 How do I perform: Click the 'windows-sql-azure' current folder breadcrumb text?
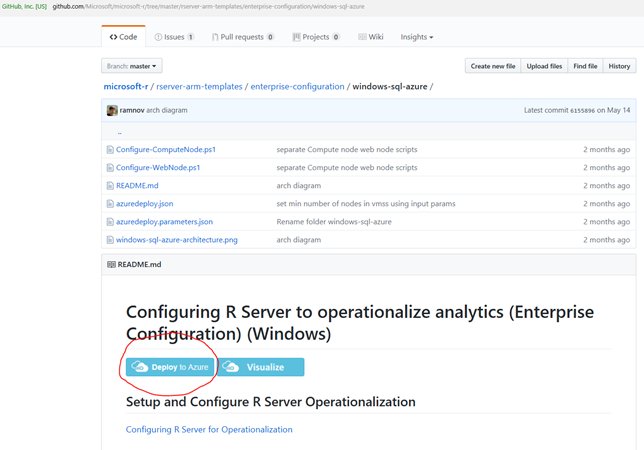(x=390, y=87)
